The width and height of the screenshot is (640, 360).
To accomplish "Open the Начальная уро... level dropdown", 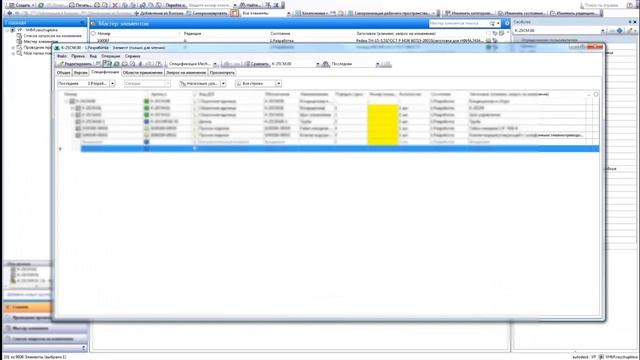I will pos(223,84).
